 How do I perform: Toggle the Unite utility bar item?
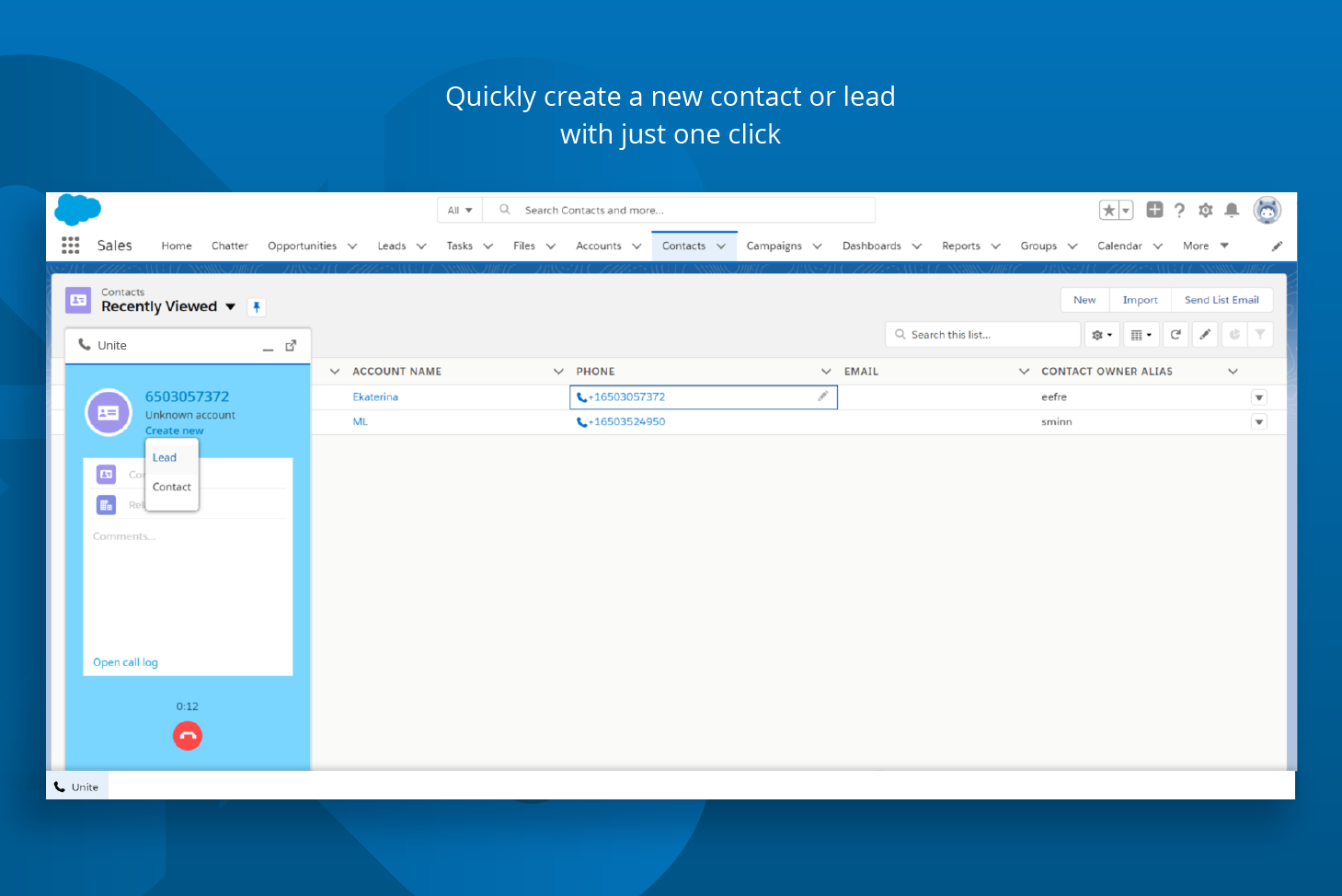(77, 787)
